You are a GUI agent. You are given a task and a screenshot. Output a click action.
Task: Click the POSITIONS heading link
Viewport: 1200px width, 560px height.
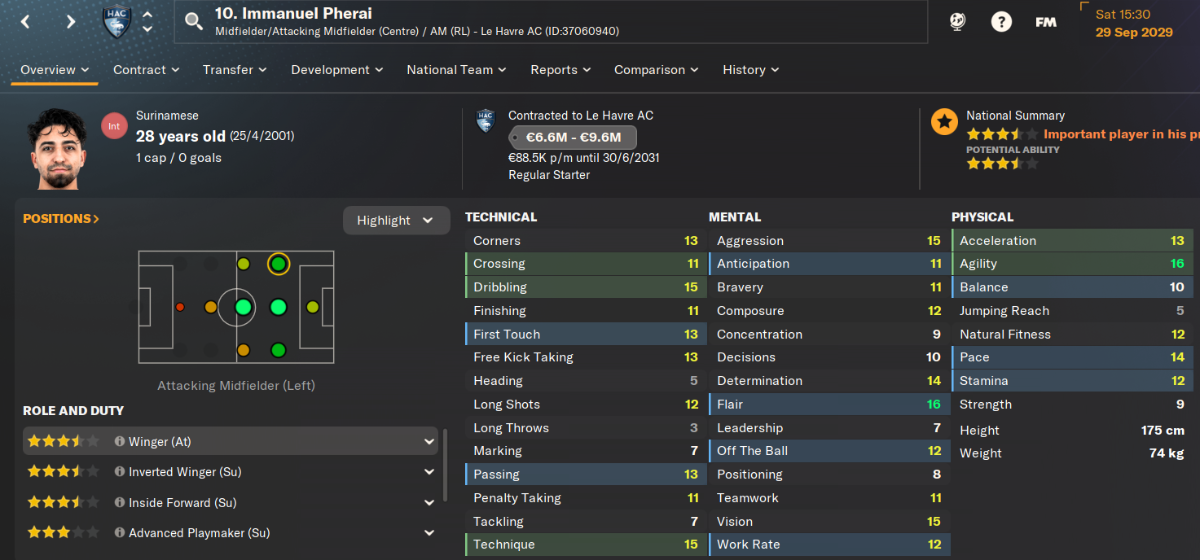[x=61, y=218]
